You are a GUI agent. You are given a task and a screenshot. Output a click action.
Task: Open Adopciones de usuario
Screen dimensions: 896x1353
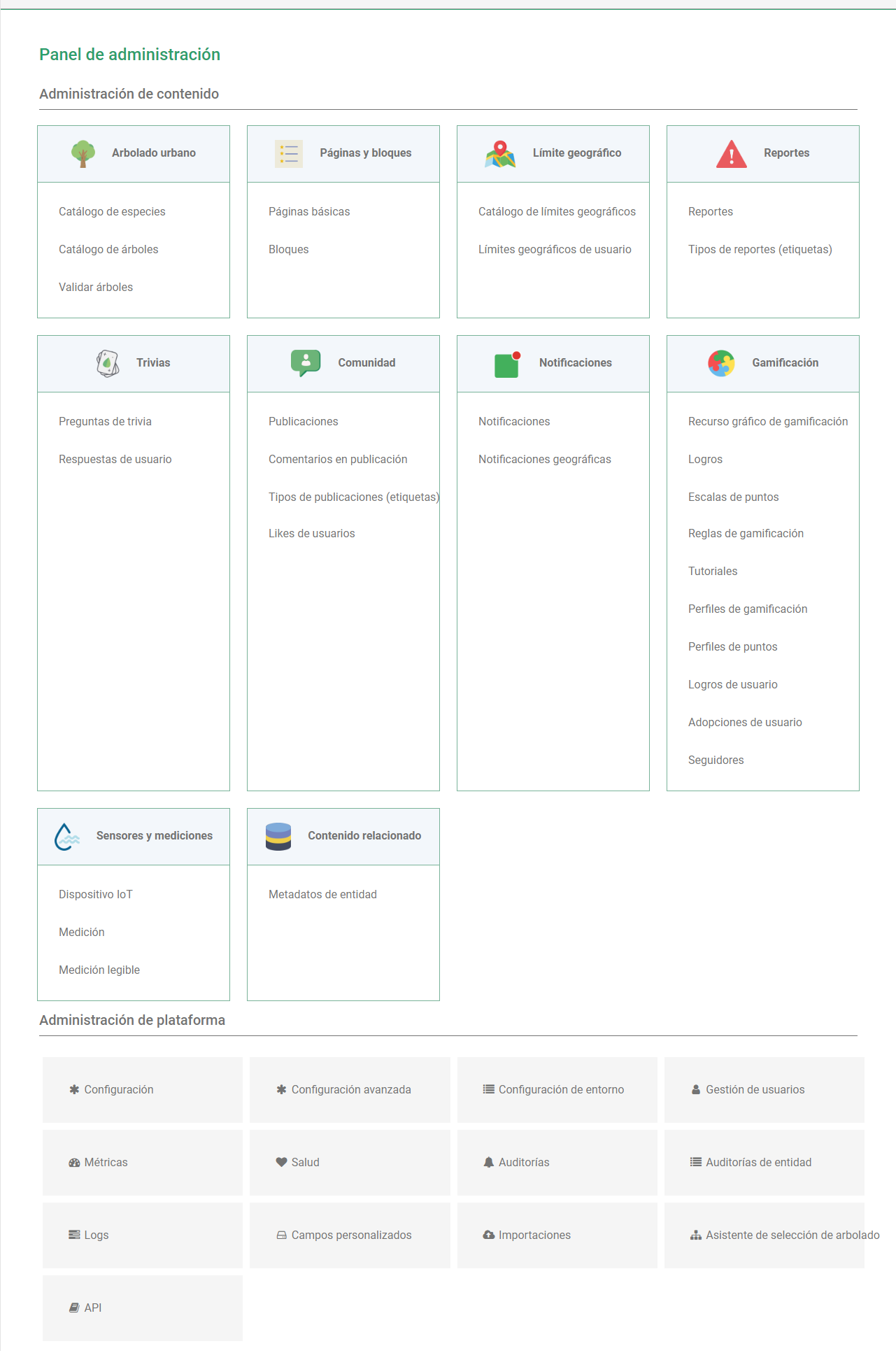(745, 722)
